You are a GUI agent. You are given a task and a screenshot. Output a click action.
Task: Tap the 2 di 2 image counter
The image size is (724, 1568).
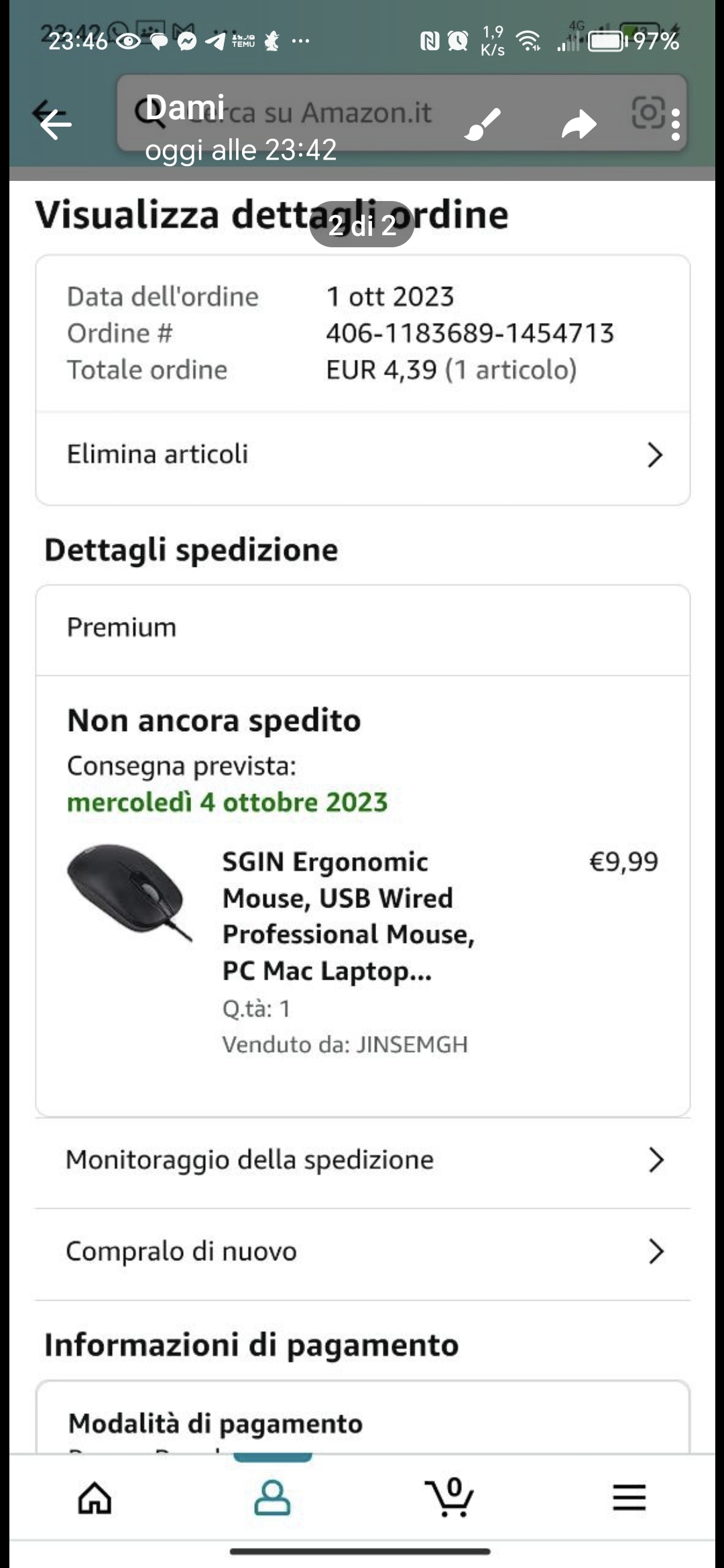[362, 225]
